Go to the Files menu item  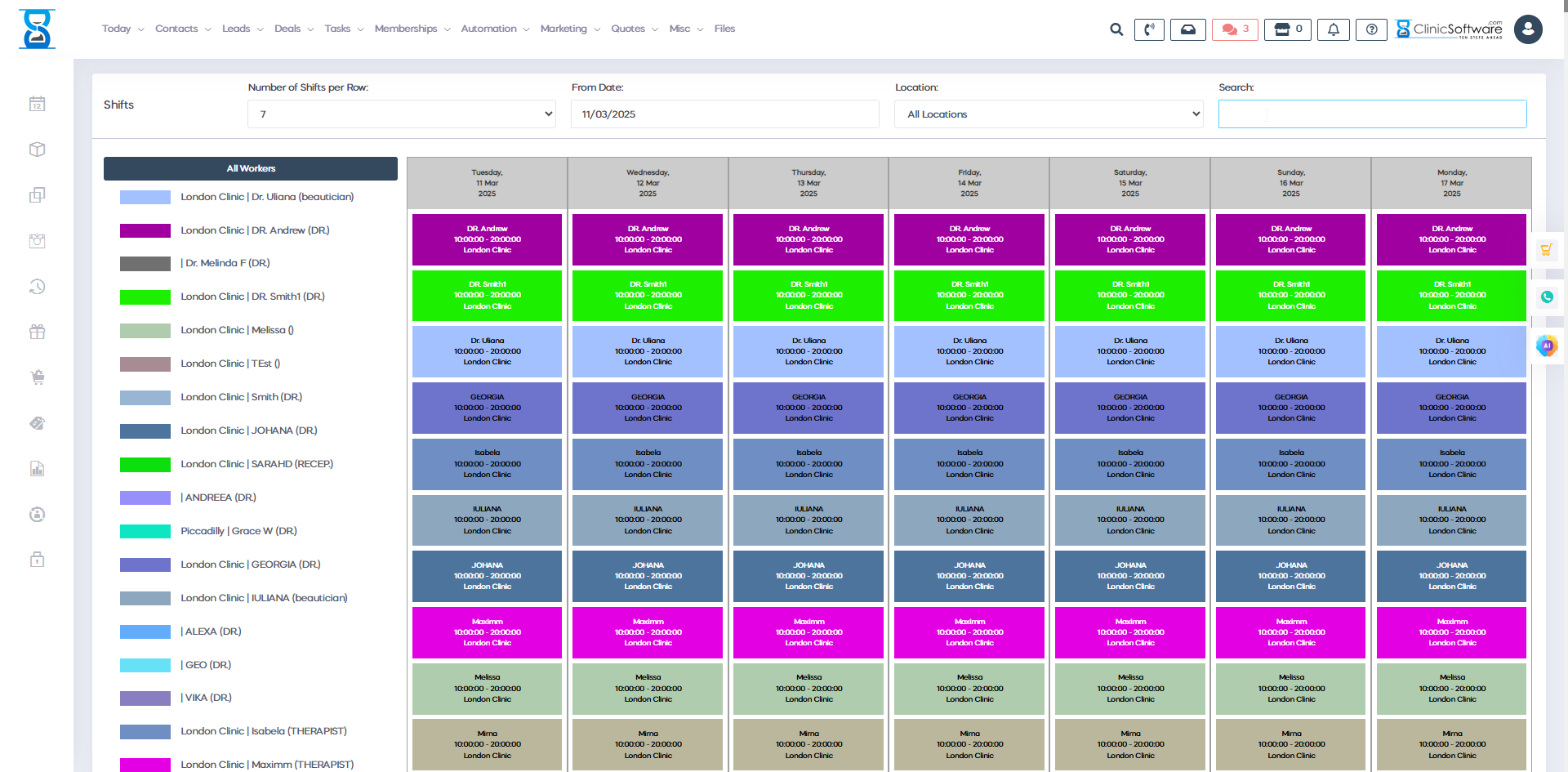point(724,29)
